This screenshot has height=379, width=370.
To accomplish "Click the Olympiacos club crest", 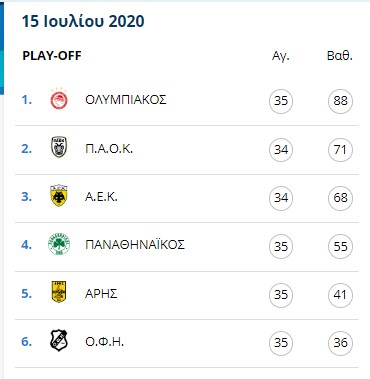I will coord(59,99).
